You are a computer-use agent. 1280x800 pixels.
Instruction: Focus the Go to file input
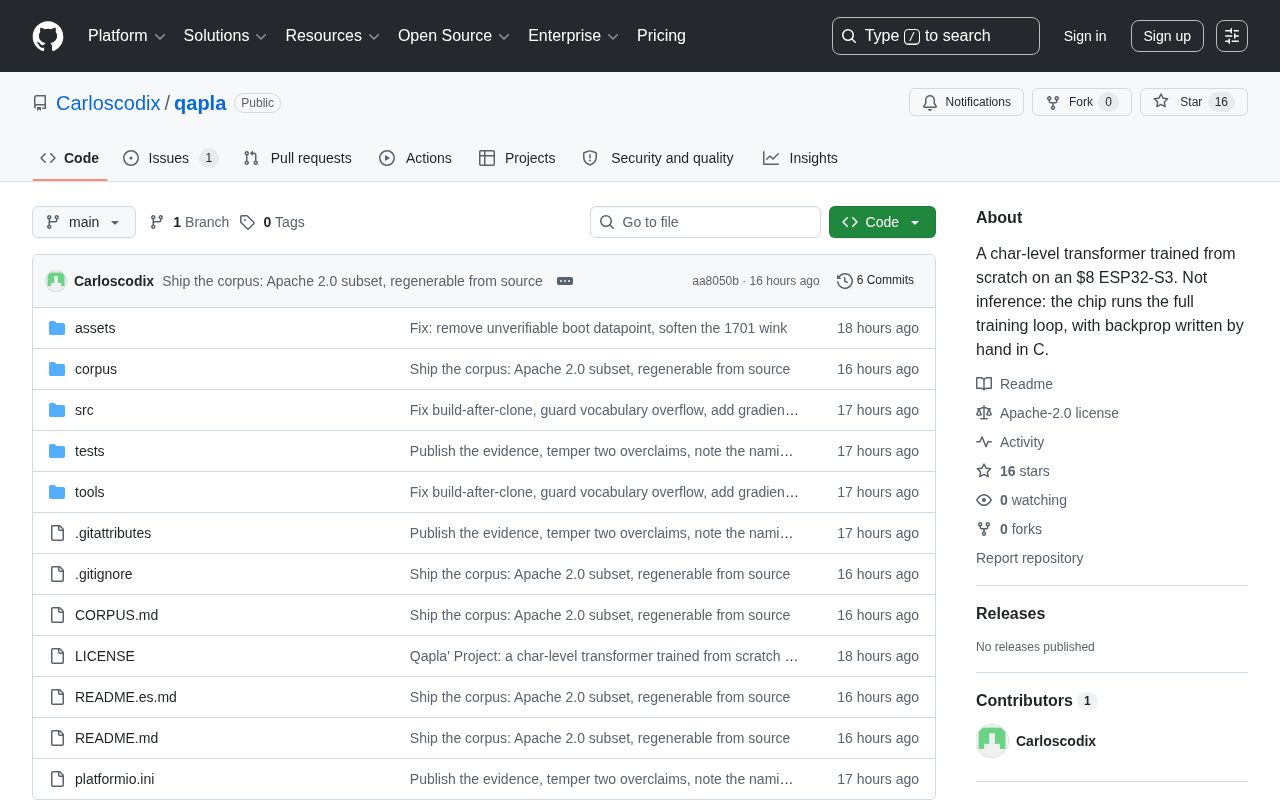click(705, 222)
